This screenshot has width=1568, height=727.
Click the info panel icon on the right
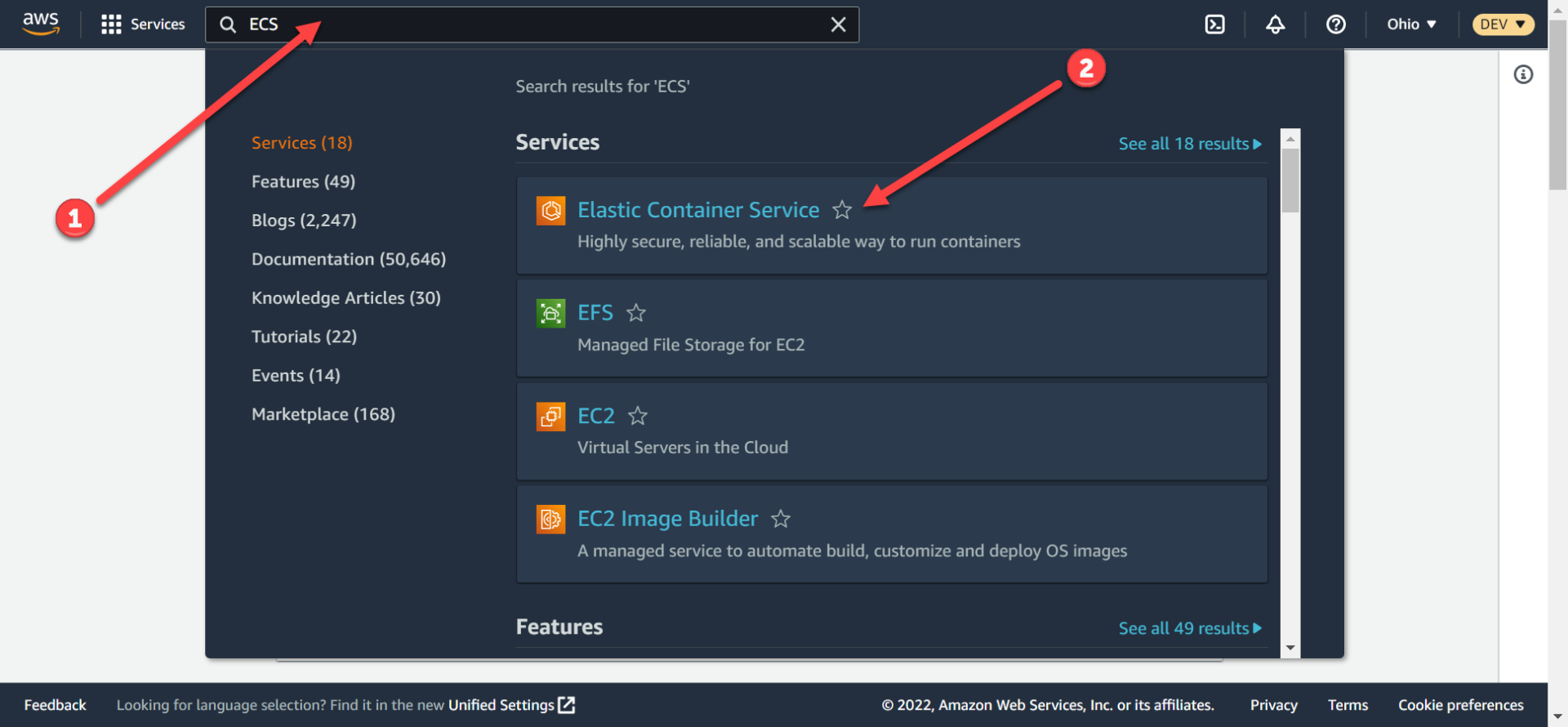click(1523, 74)
